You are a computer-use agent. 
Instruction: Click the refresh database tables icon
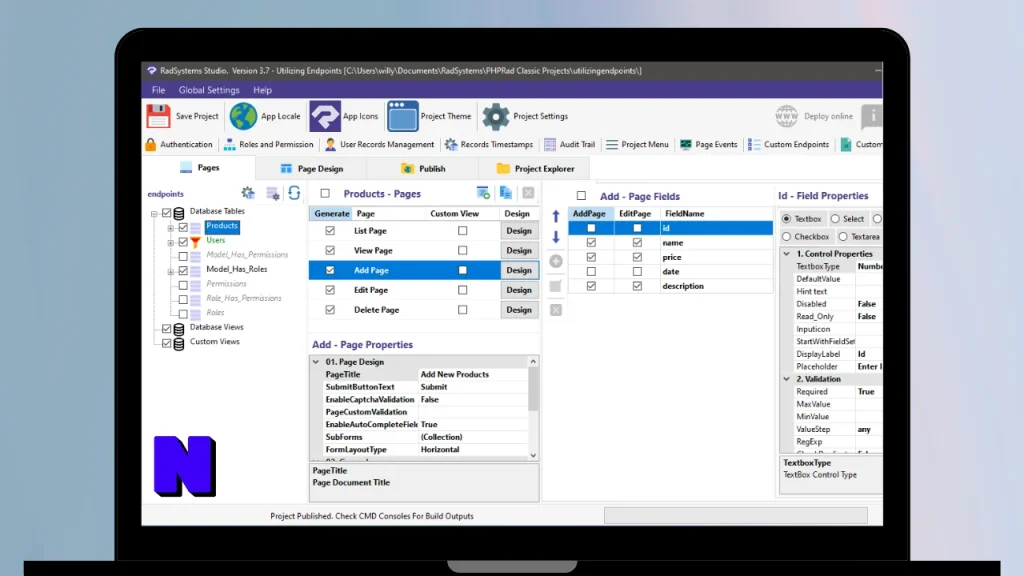(x=294, y=193)
